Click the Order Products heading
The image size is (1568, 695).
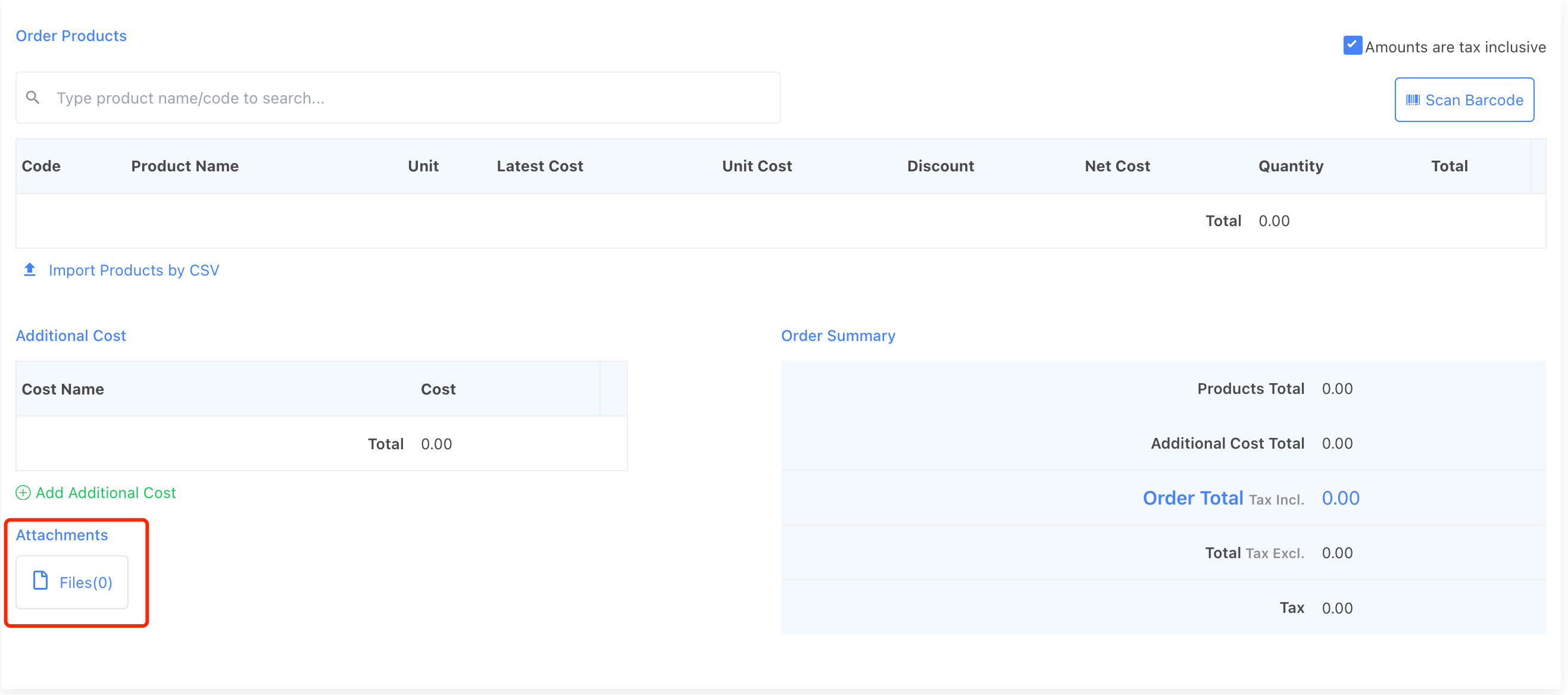click(71, 36)
